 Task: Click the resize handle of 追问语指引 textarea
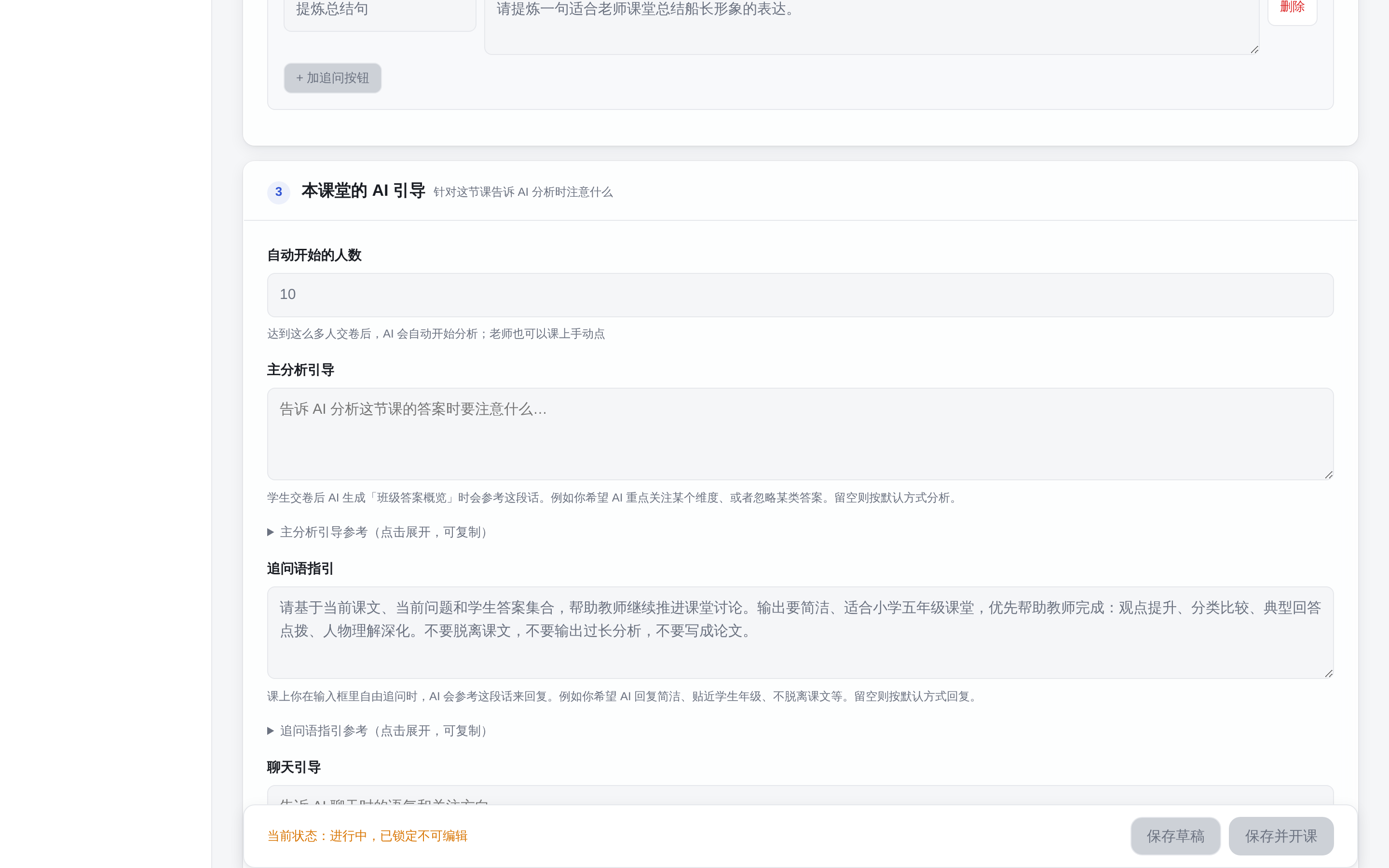[x=1328, y=673]
